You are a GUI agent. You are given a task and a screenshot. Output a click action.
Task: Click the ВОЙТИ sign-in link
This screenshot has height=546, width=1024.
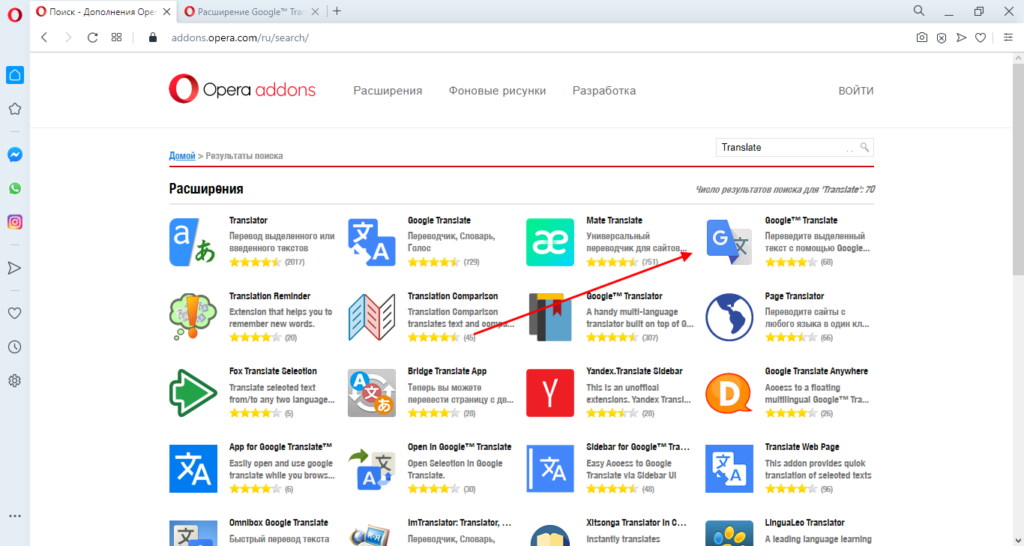tap(855, 91)
